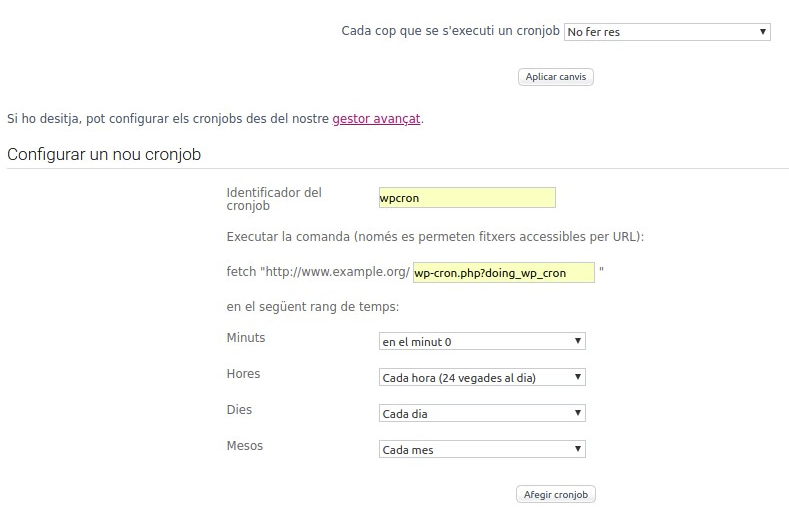The image size is (789, 509).
Task: Focus the Identificador del cronjob field
Action: 467,198
